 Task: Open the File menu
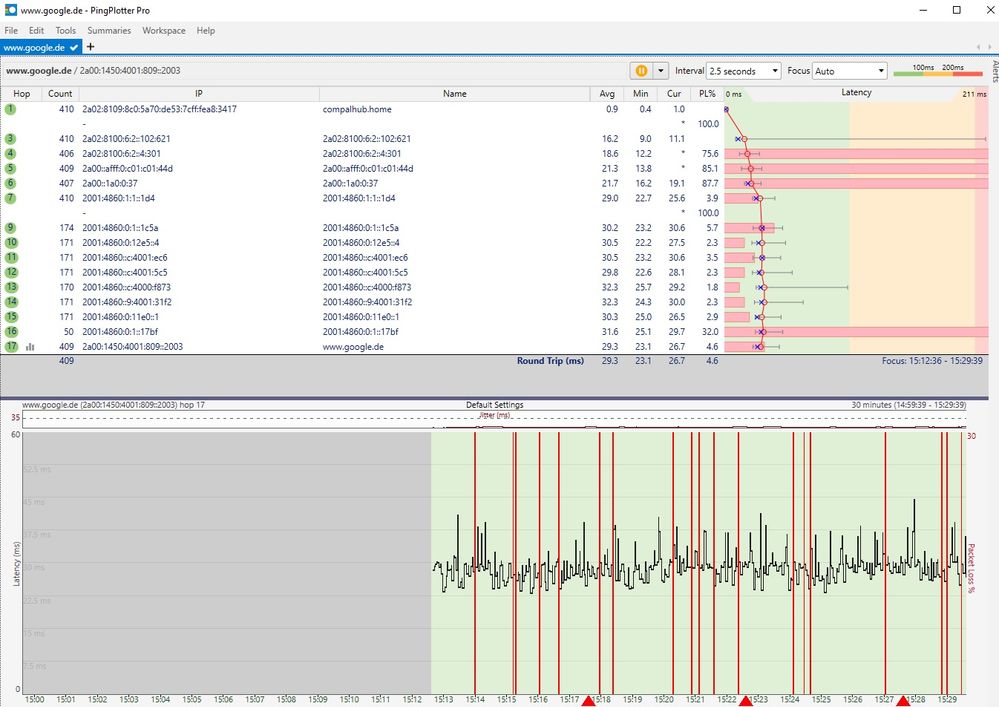tap(11, 31)
